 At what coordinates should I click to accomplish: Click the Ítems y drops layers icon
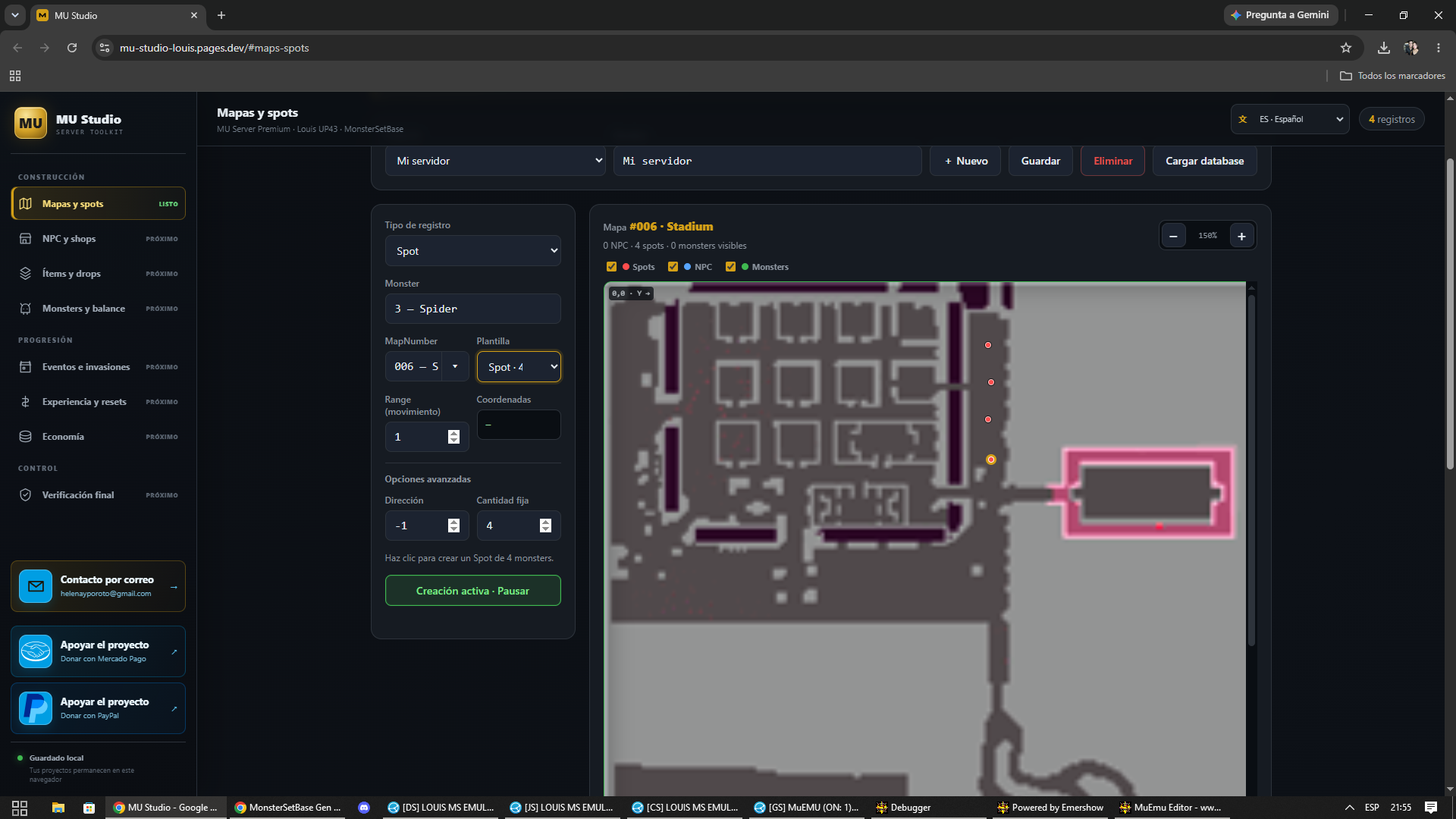click(25, 274)
